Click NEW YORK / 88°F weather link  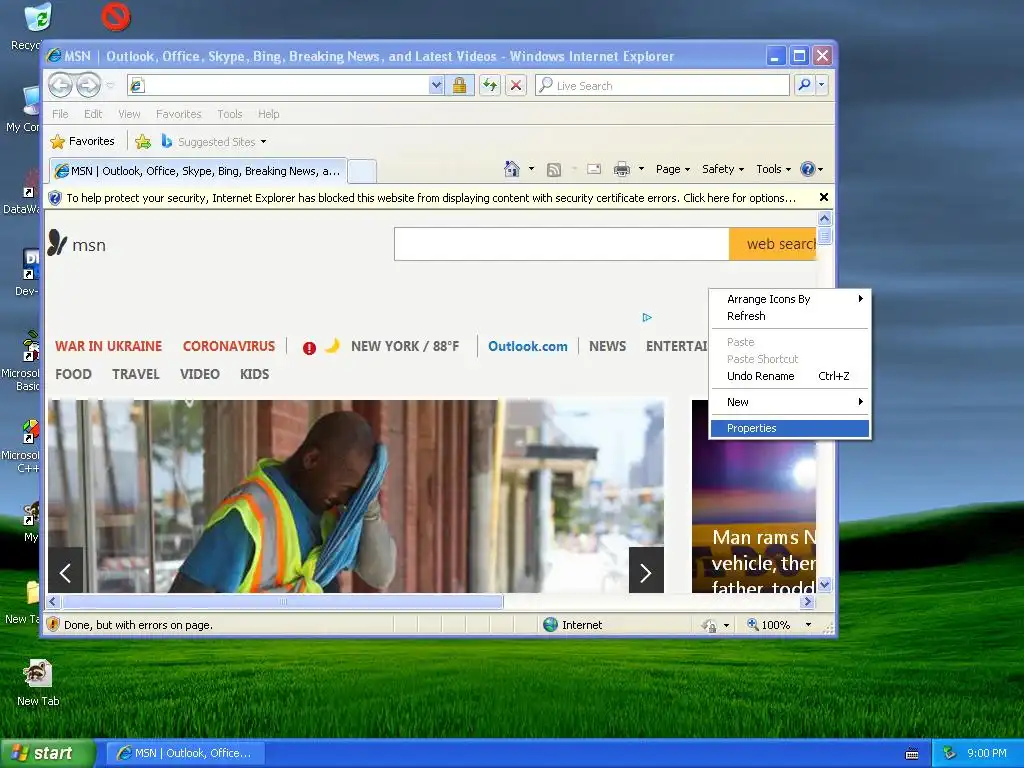tap(405, 346)
